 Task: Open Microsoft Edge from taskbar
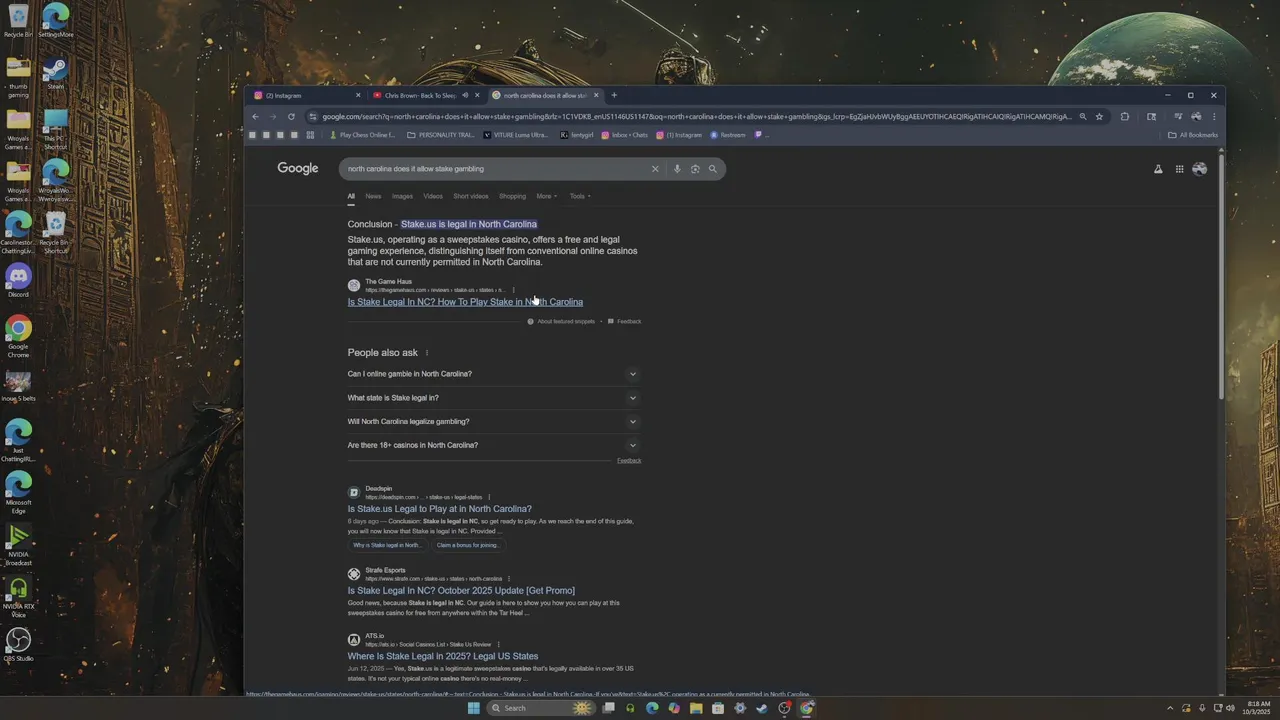click(x=652, y=708)
